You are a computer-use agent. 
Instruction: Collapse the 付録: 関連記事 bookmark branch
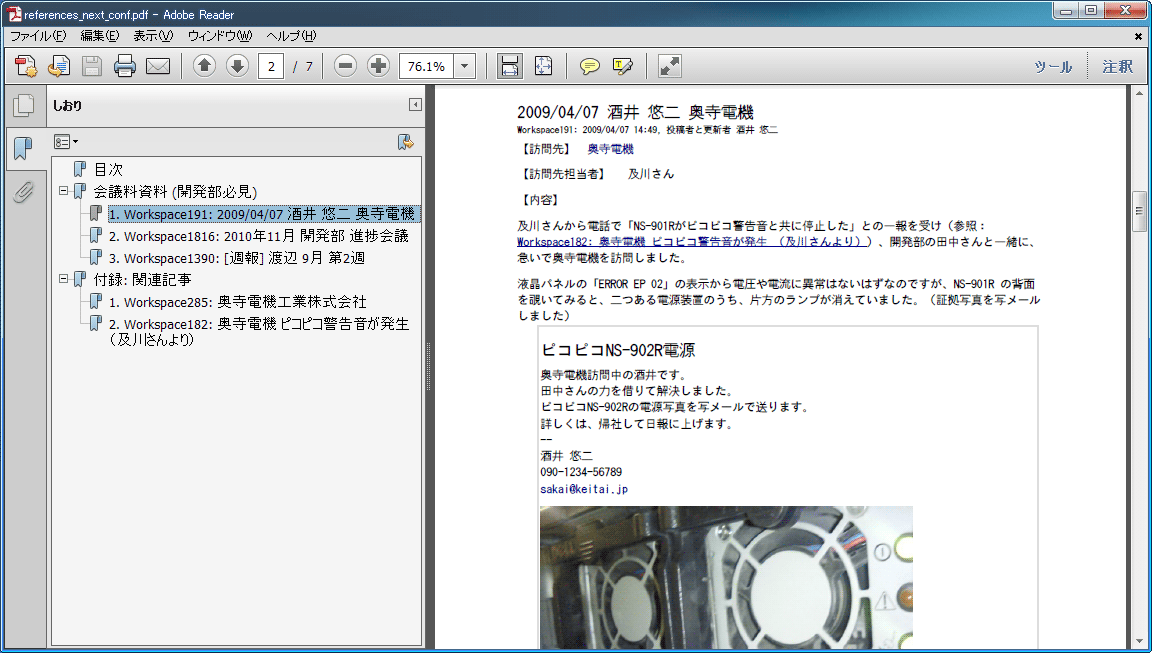pos(63,279)
